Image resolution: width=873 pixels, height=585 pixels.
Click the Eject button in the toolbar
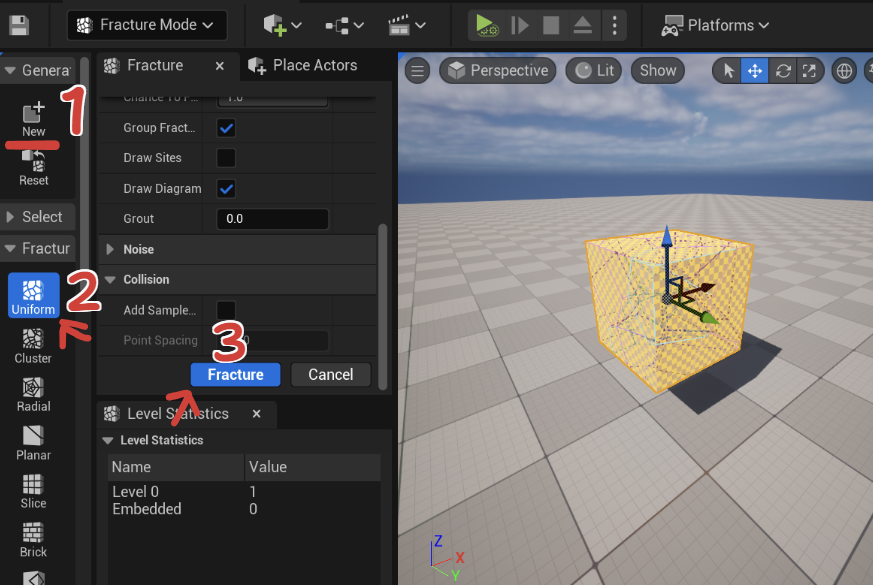[582, 25]
